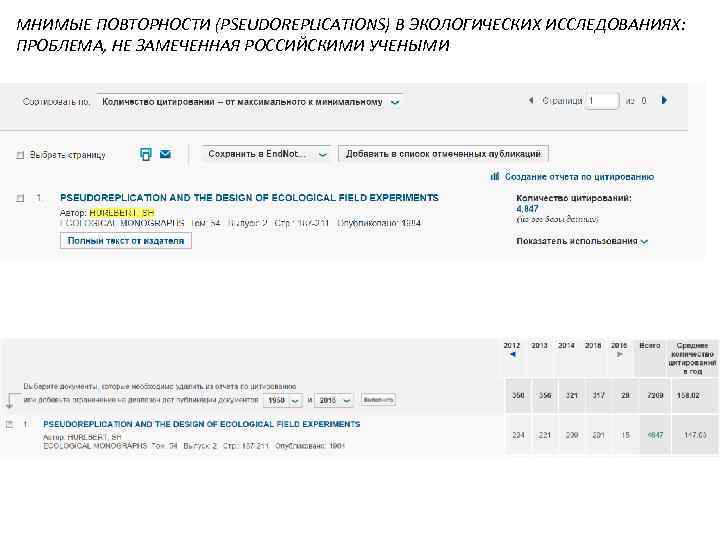Click the page number input field
This screenshot has width=720, height=540.
pyautogui.click(x=602, y=101)
